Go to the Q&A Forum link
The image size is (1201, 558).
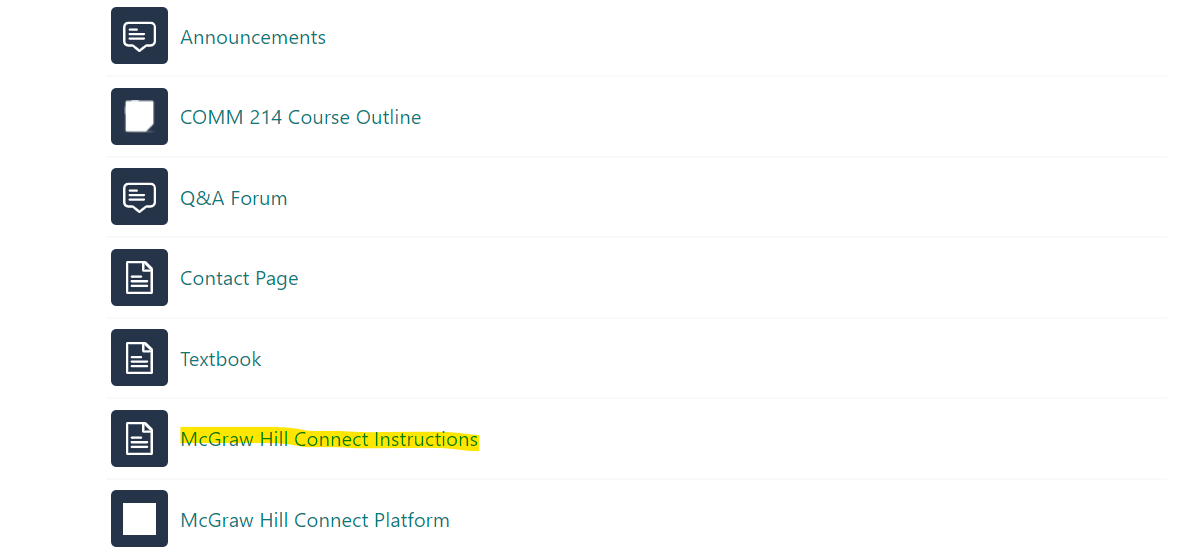pos(233,199)
